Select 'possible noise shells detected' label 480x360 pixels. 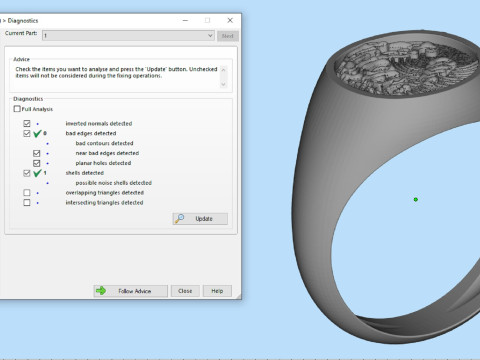[x=114, y=183]
